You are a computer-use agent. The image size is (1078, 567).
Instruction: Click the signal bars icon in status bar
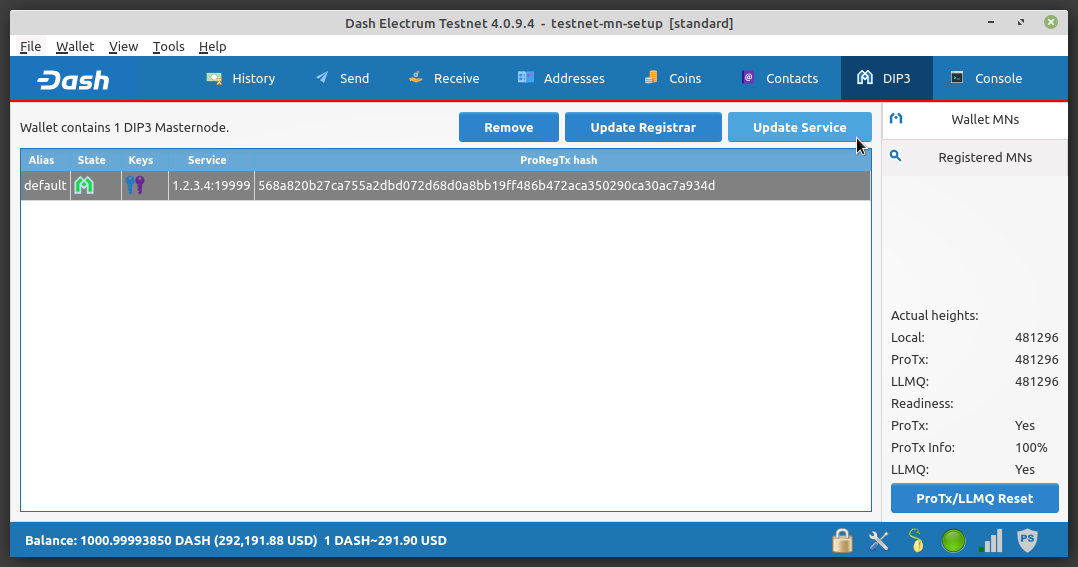point(991,541)
